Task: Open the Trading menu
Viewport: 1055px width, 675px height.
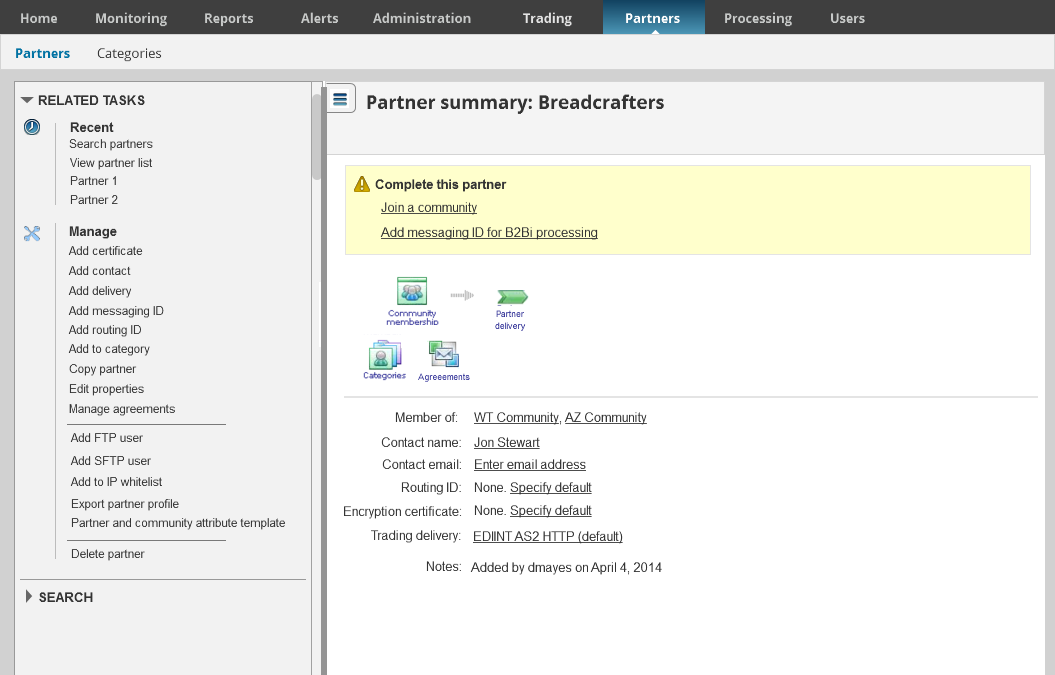Action: [x=547, y=18]
